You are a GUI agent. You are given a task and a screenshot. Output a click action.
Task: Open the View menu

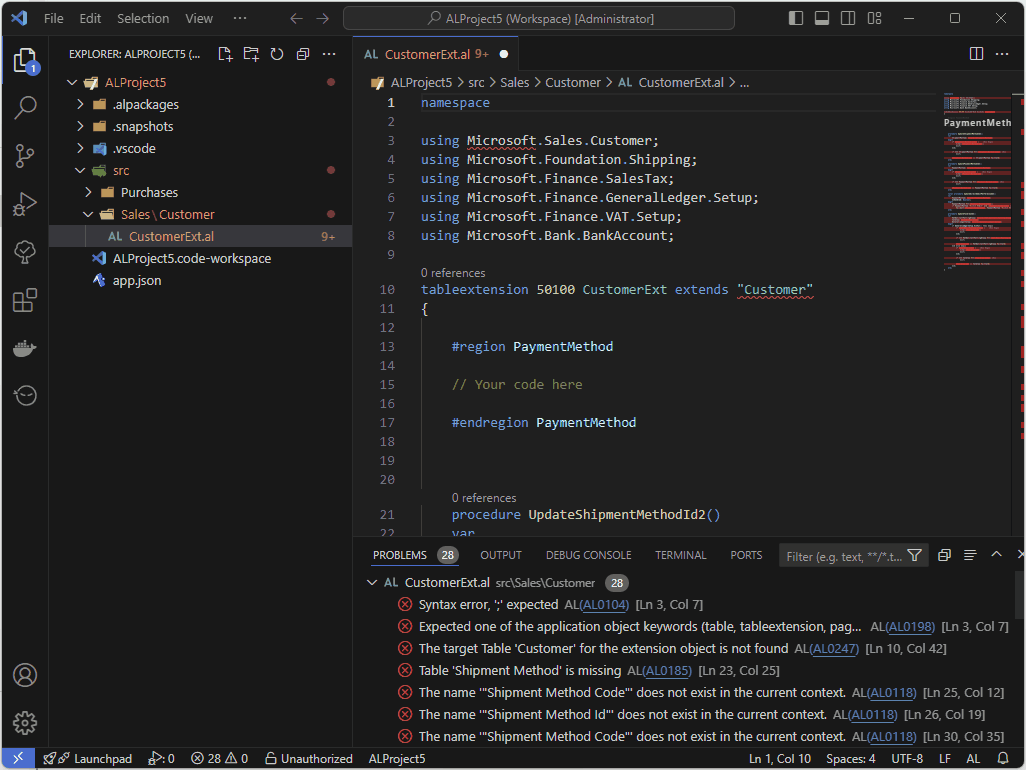click(x=199, y=18)
